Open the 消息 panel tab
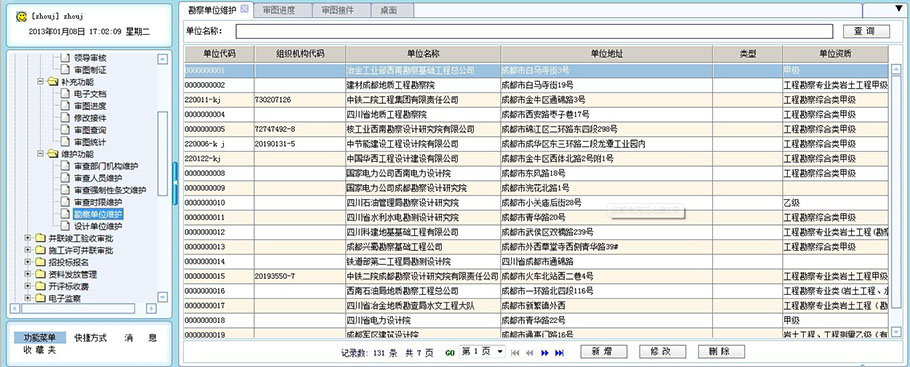This screenshot has height=367, width=910. coord(140,338)
